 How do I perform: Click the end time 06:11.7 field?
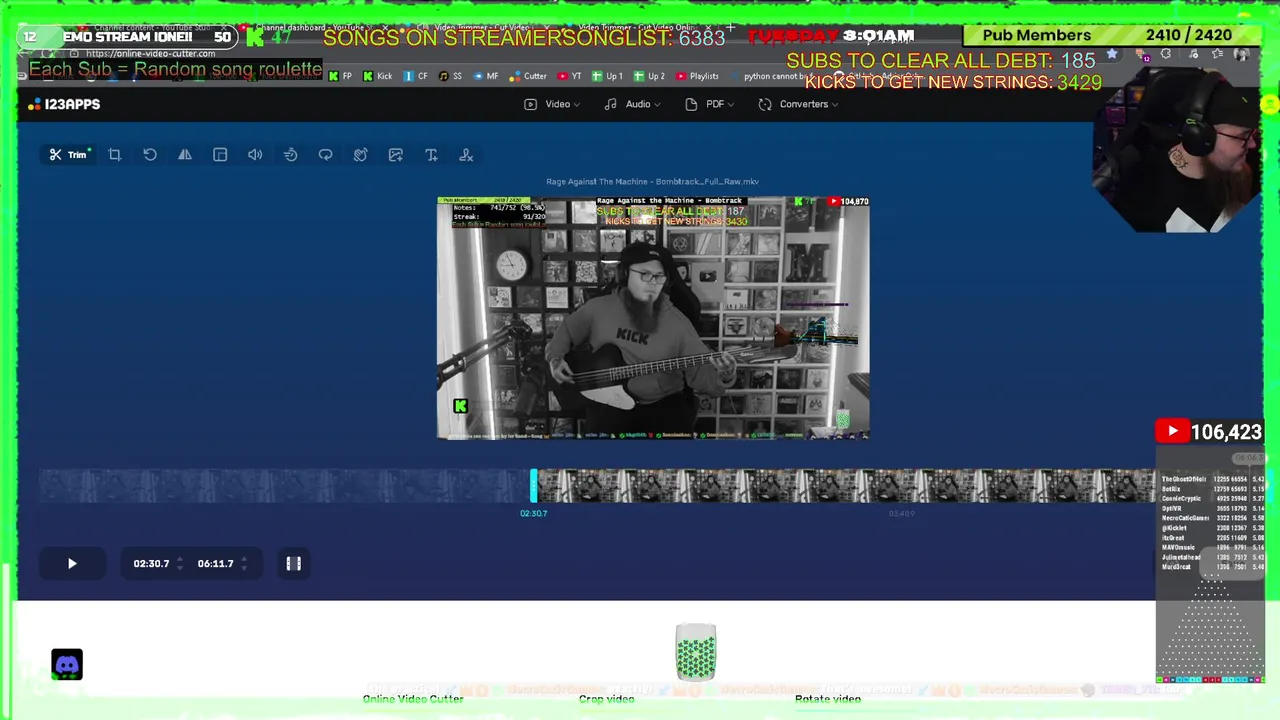(215, 564)
